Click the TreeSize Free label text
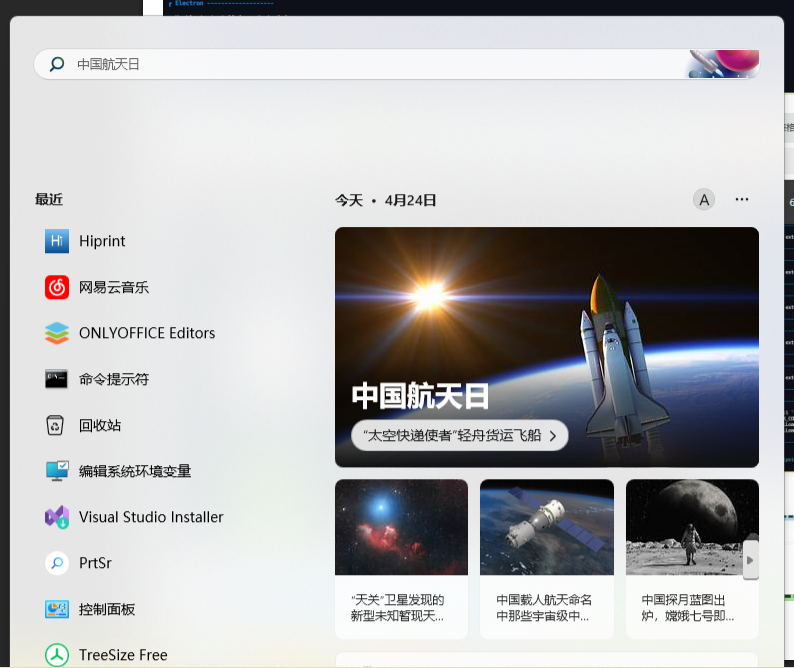The height and width of the screenshot is (668, 794). tap(123, 655)
